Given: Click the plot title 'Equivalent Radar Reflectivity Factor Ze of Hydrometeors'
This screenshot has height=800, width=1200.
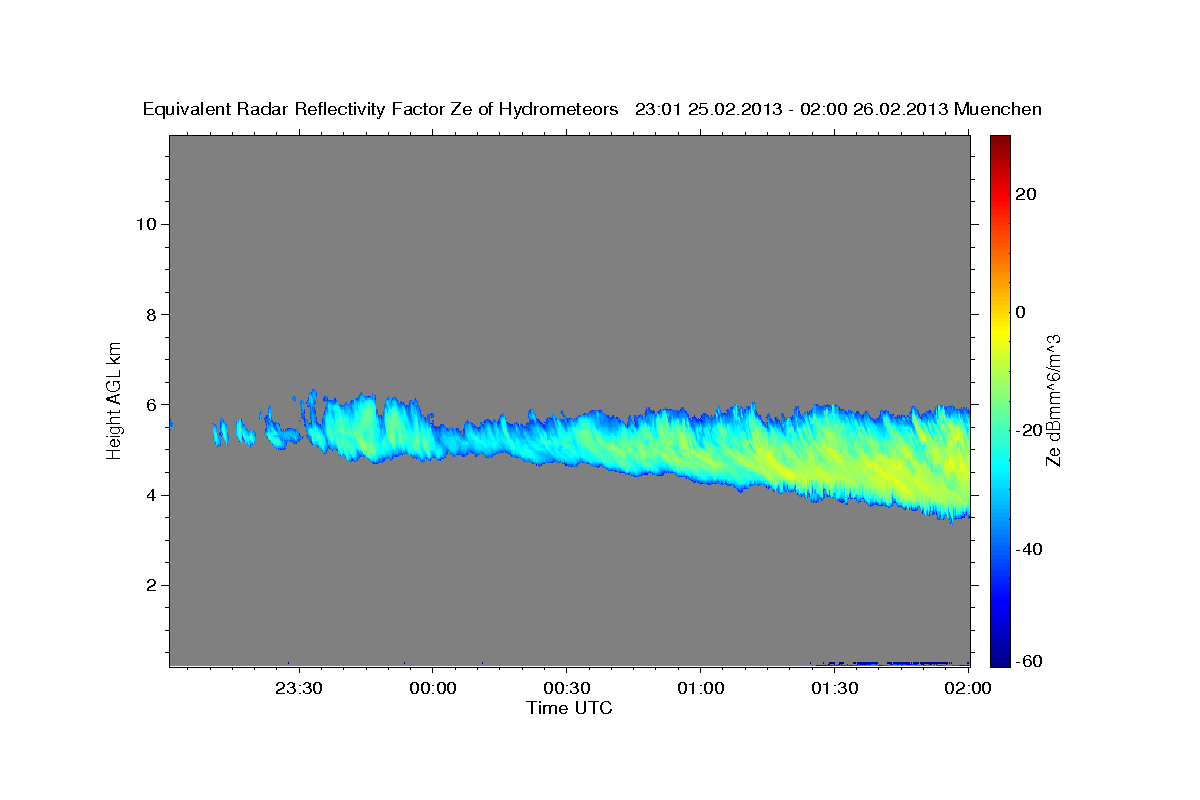Looking at the screenshot, I should pos(381,109).
